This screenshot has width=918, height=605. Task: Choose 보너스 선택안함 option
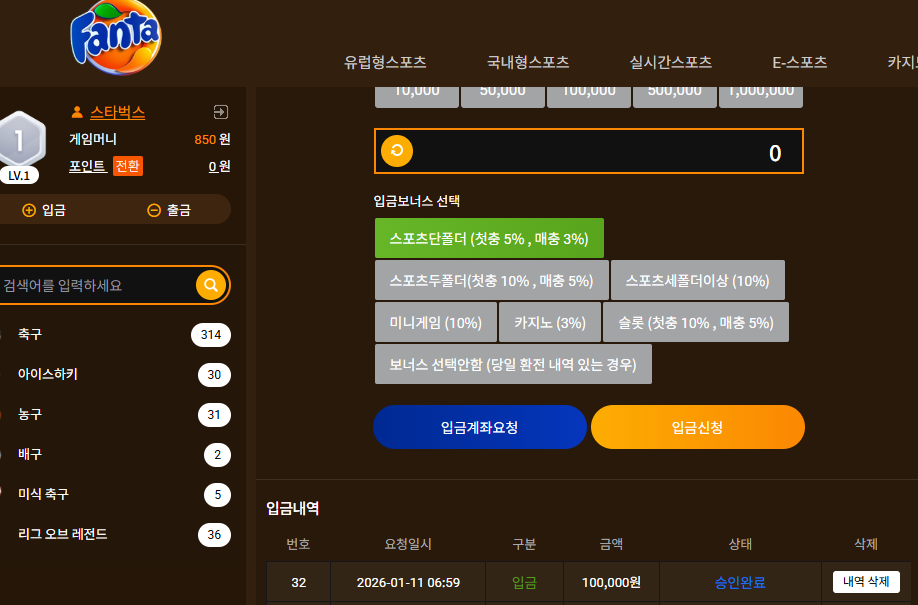pos(513,365)
